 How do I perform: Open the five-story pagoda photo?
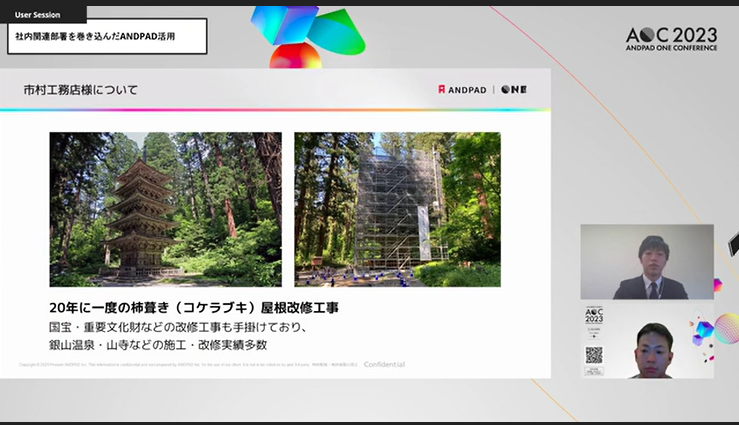point(165,209)
